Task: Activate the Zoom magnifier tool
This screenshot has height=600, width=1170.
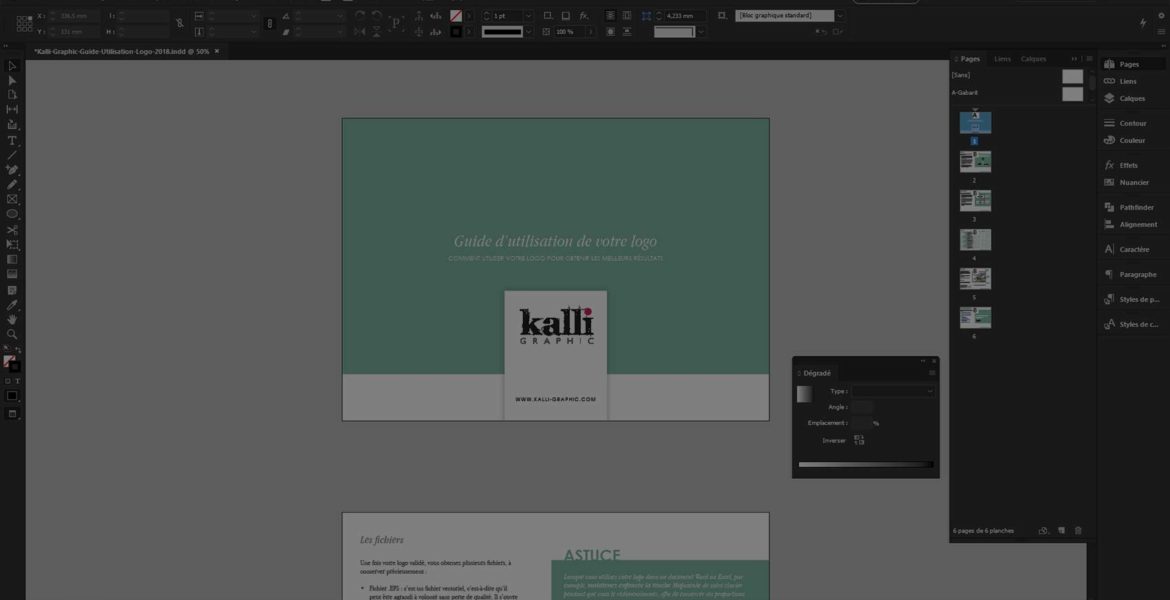Action: [x=12, y=334]
